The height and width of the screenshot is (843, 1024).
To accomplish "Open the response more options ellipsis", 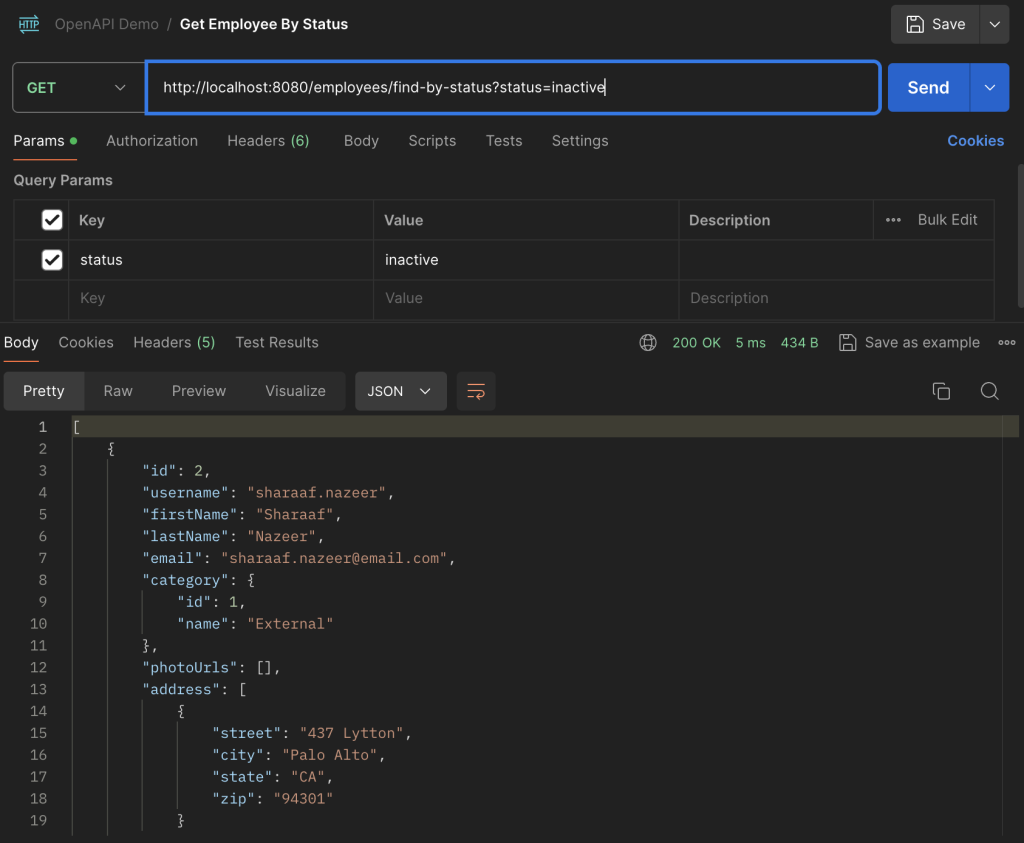I will click(x=1006, y=342).
